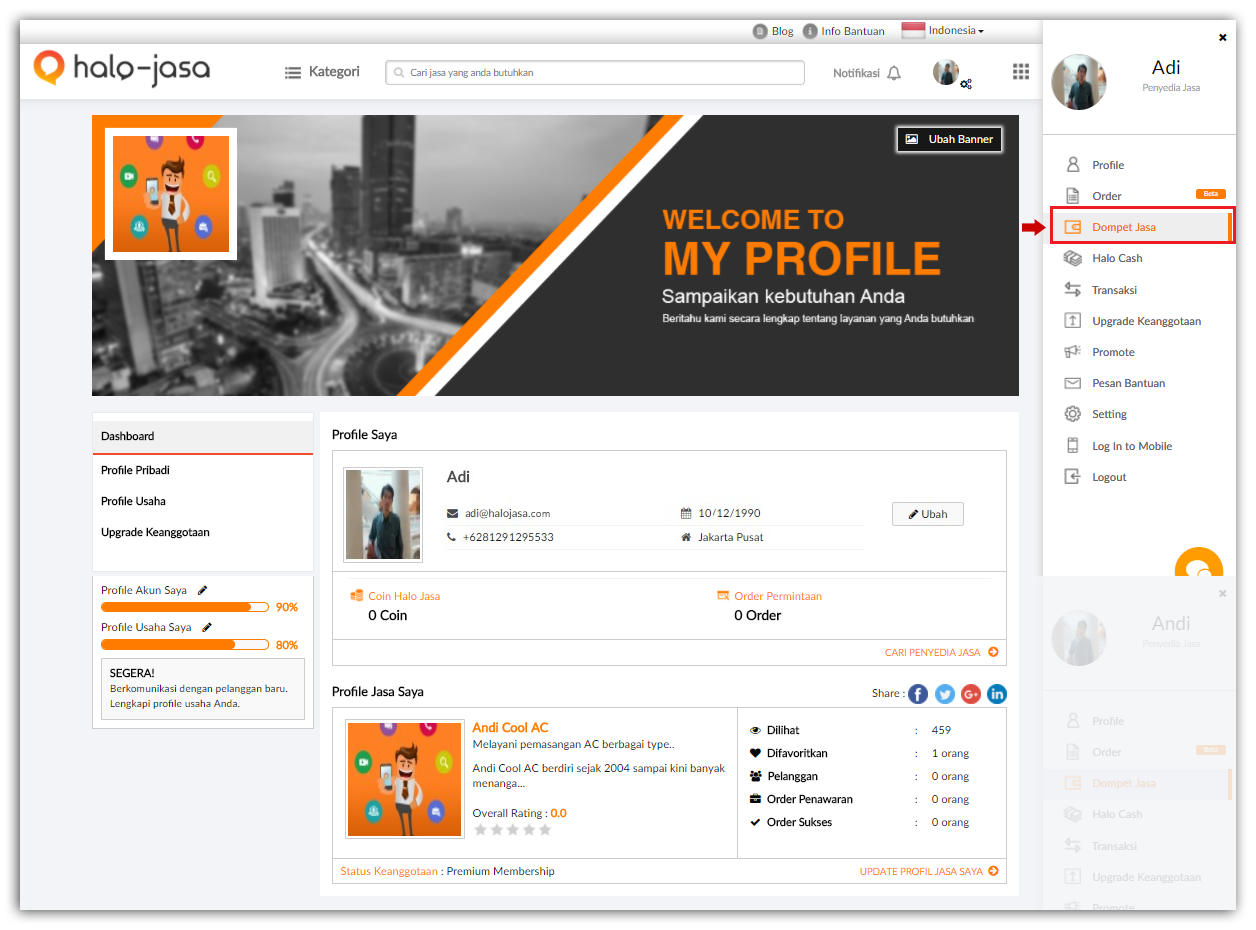
Task: Open the Andi Cool AC title link
Action: 510,728
